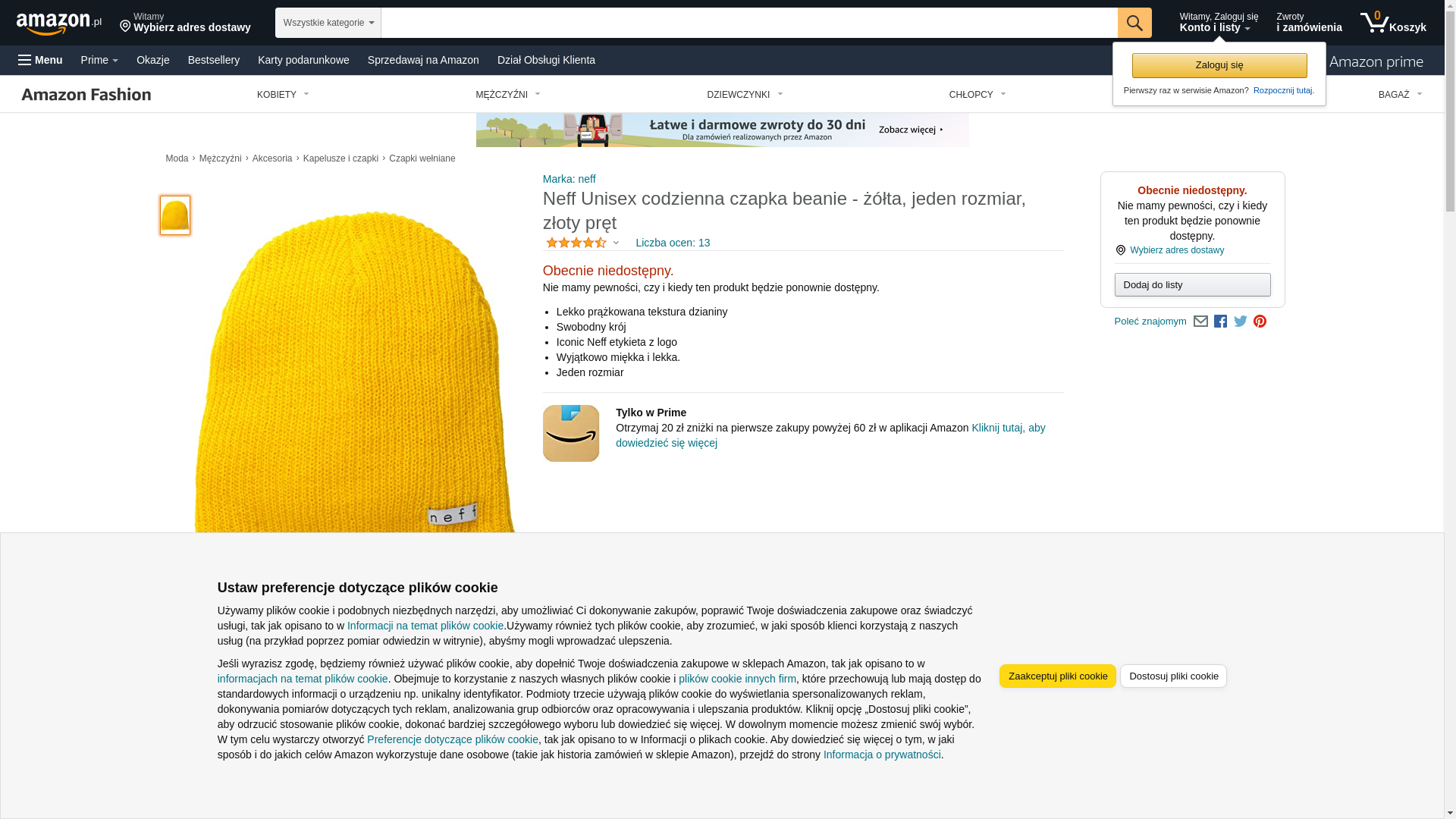This screenshot has height=819, width=1456.
Task: Select the yellow beanie thumbnail
Action: click(175, 215)
